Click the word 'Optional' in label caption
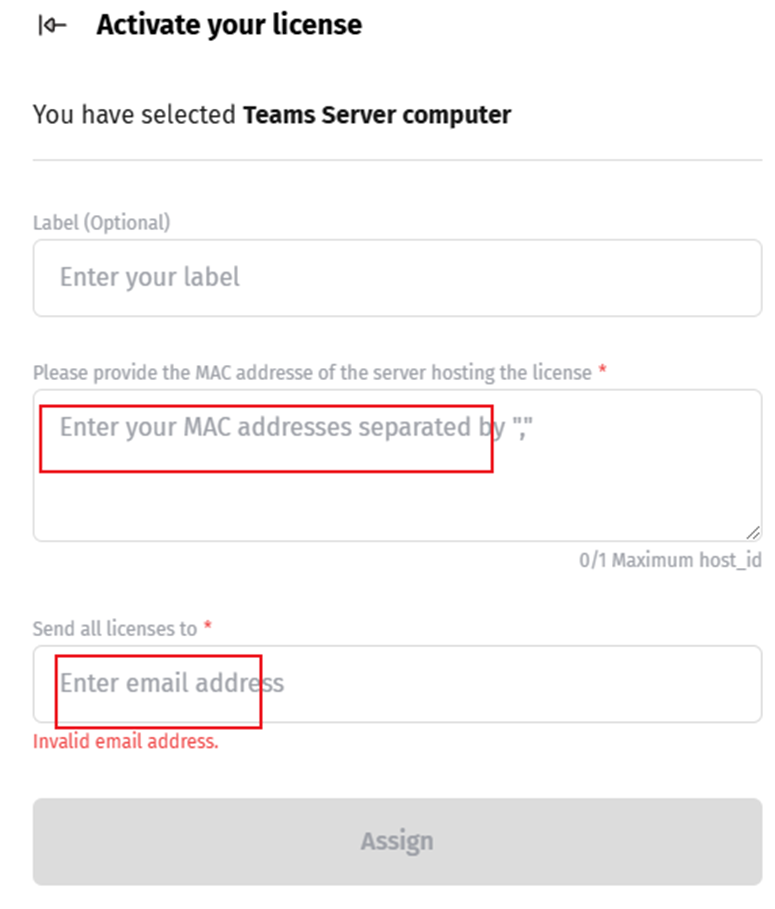Screen dimensions: 775x909 coord(127,222)
